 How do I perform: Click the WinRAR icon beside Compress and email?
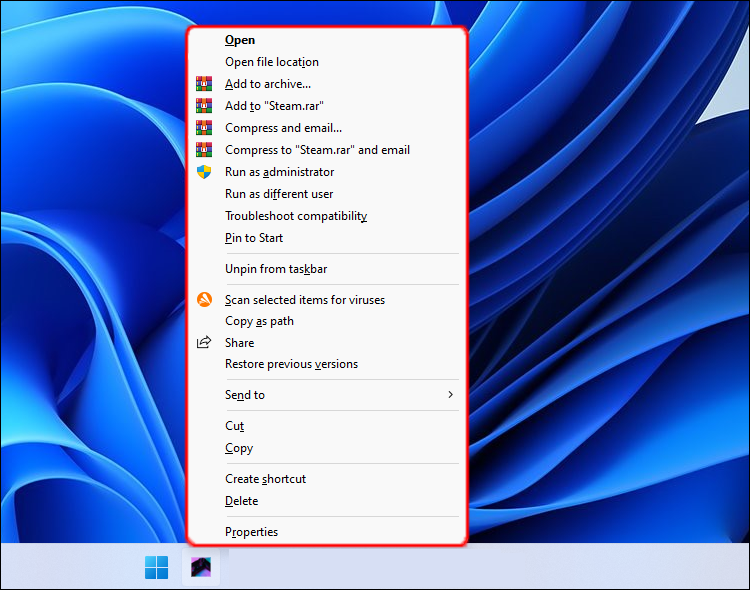(x=204, y=128)
